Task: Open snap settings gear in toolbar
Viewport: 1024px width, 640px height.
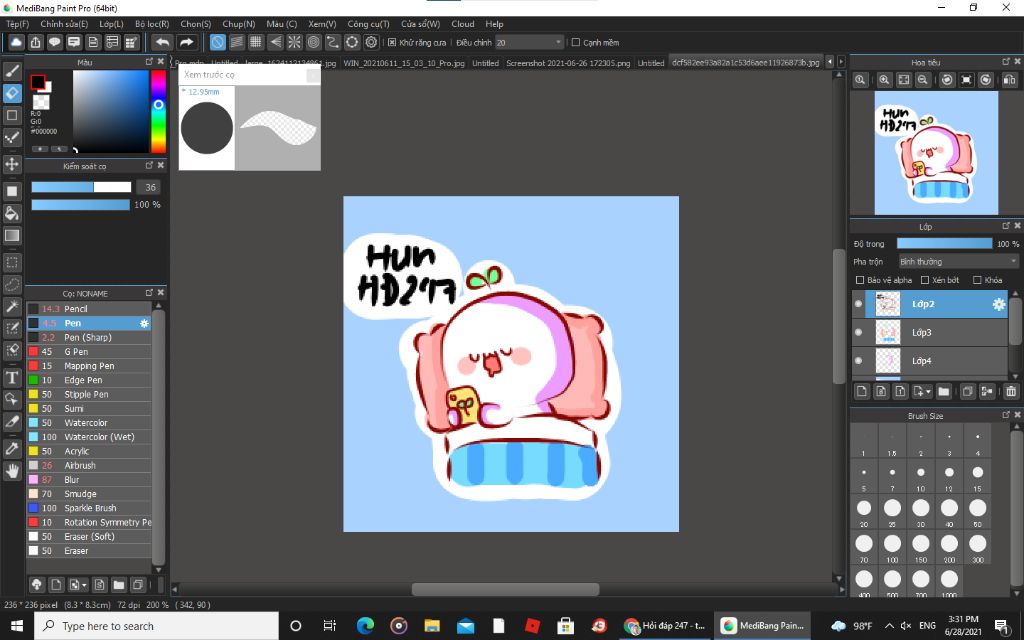Action: pyautogui.click(x=372, y=42)
